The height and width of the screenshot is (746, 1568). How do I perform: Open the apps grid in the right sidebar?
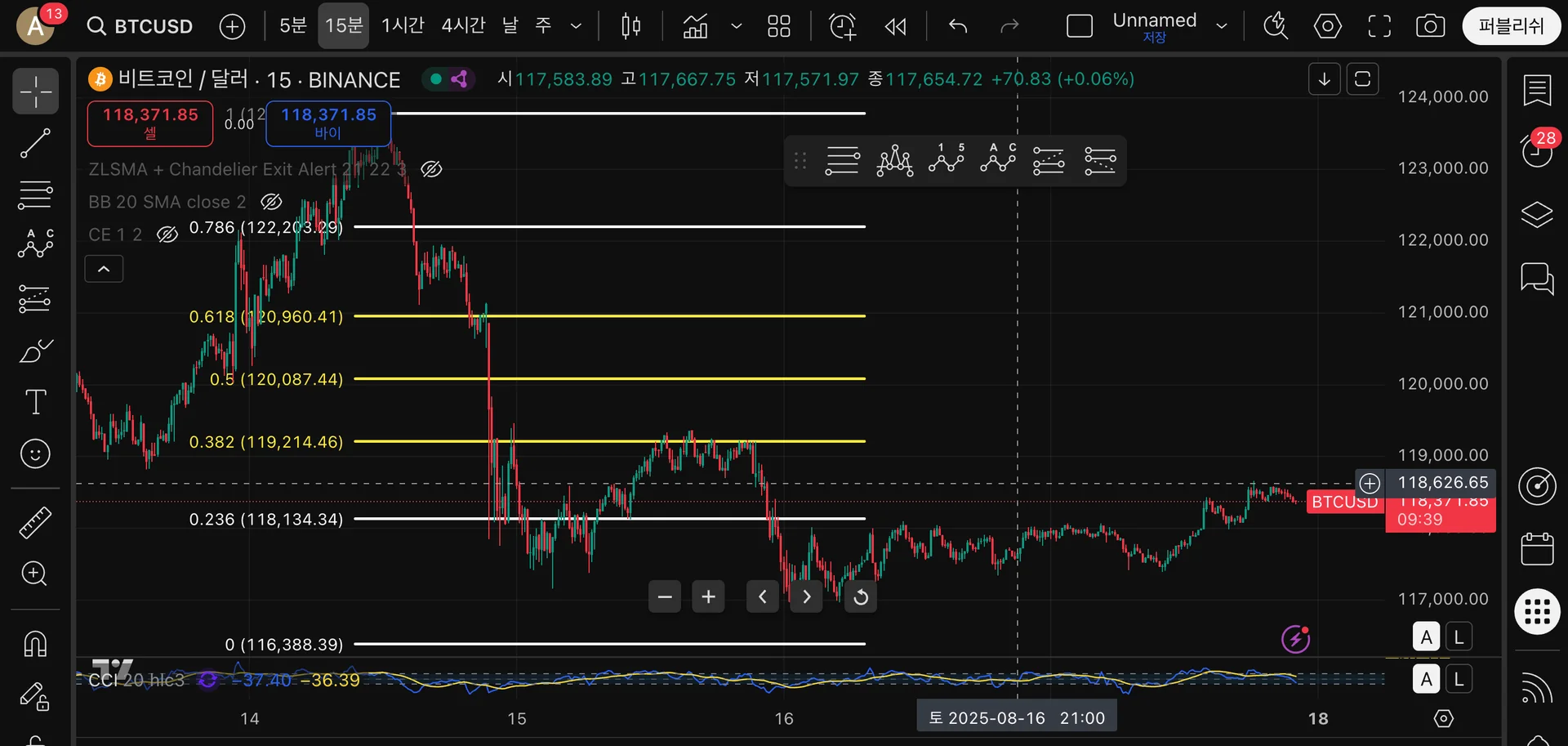[1538, 611]
